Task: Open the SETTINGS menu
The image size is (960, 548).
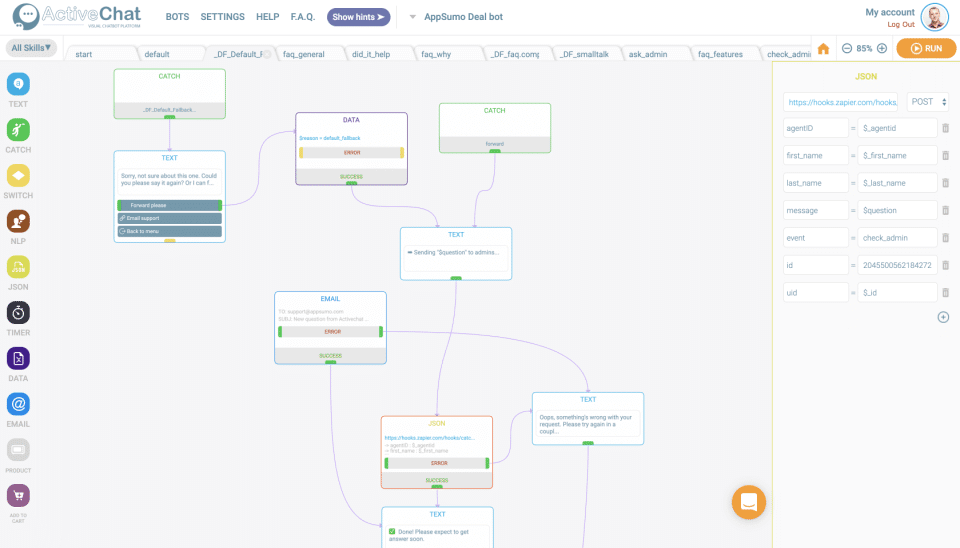Action: 222,17
